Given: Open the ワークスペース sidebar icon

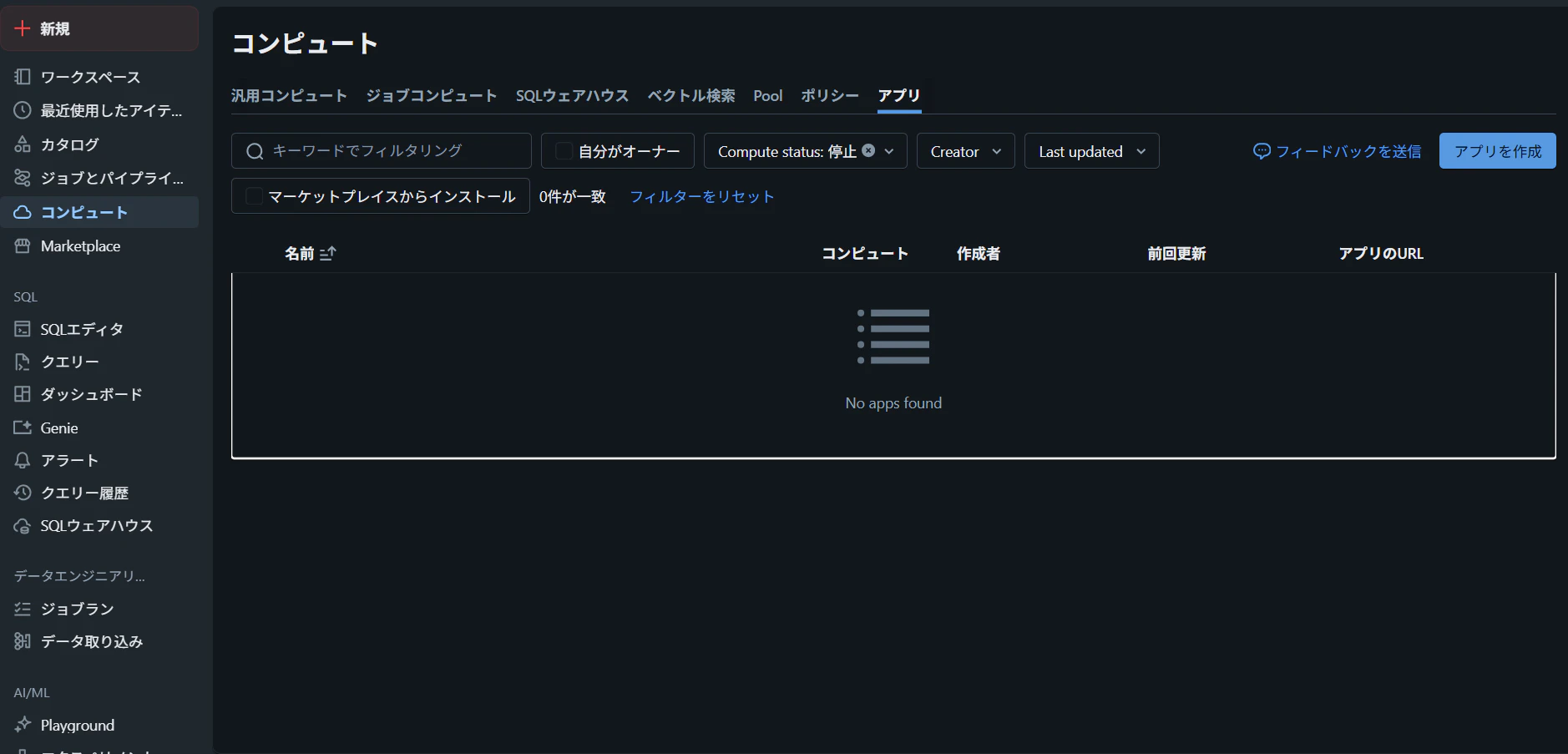Looking at the screenshot, I should (x=23, y=77).
